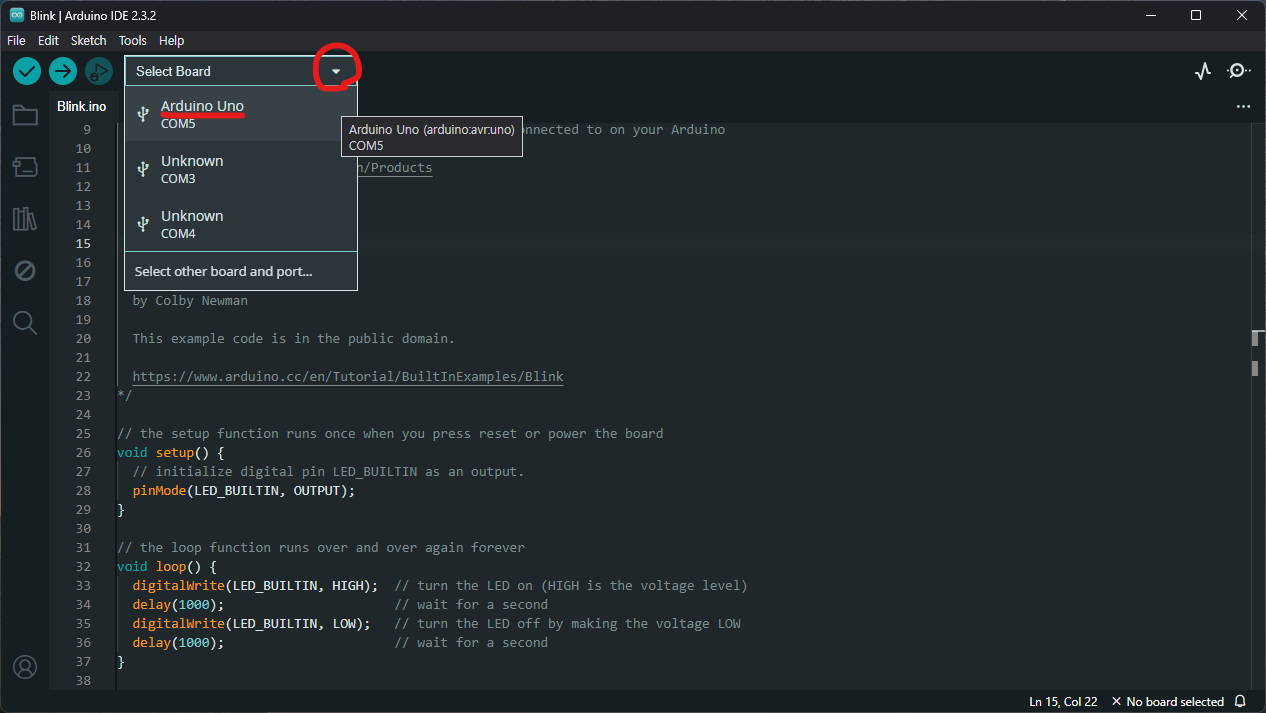Viewport: 1266px width, 713px height.
Task: Select Arduino Uno on COM5
Action: click(x=241, y=114)
